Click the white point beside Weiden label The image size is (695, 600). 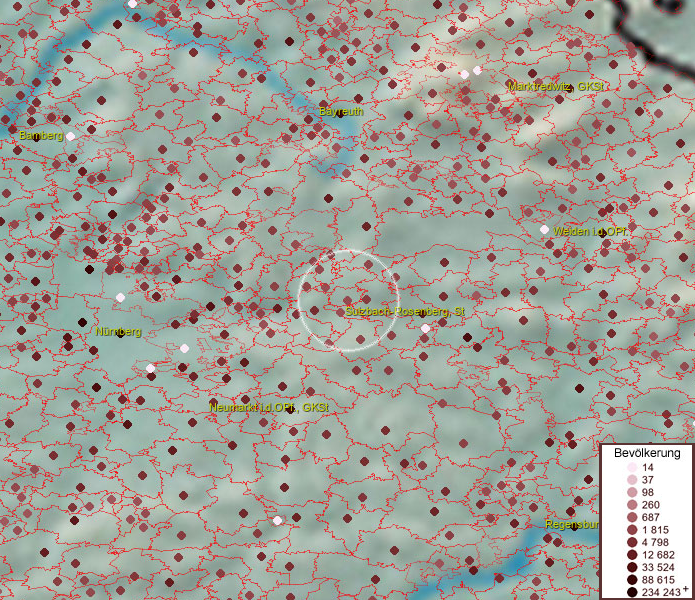[x=544, y=230]
